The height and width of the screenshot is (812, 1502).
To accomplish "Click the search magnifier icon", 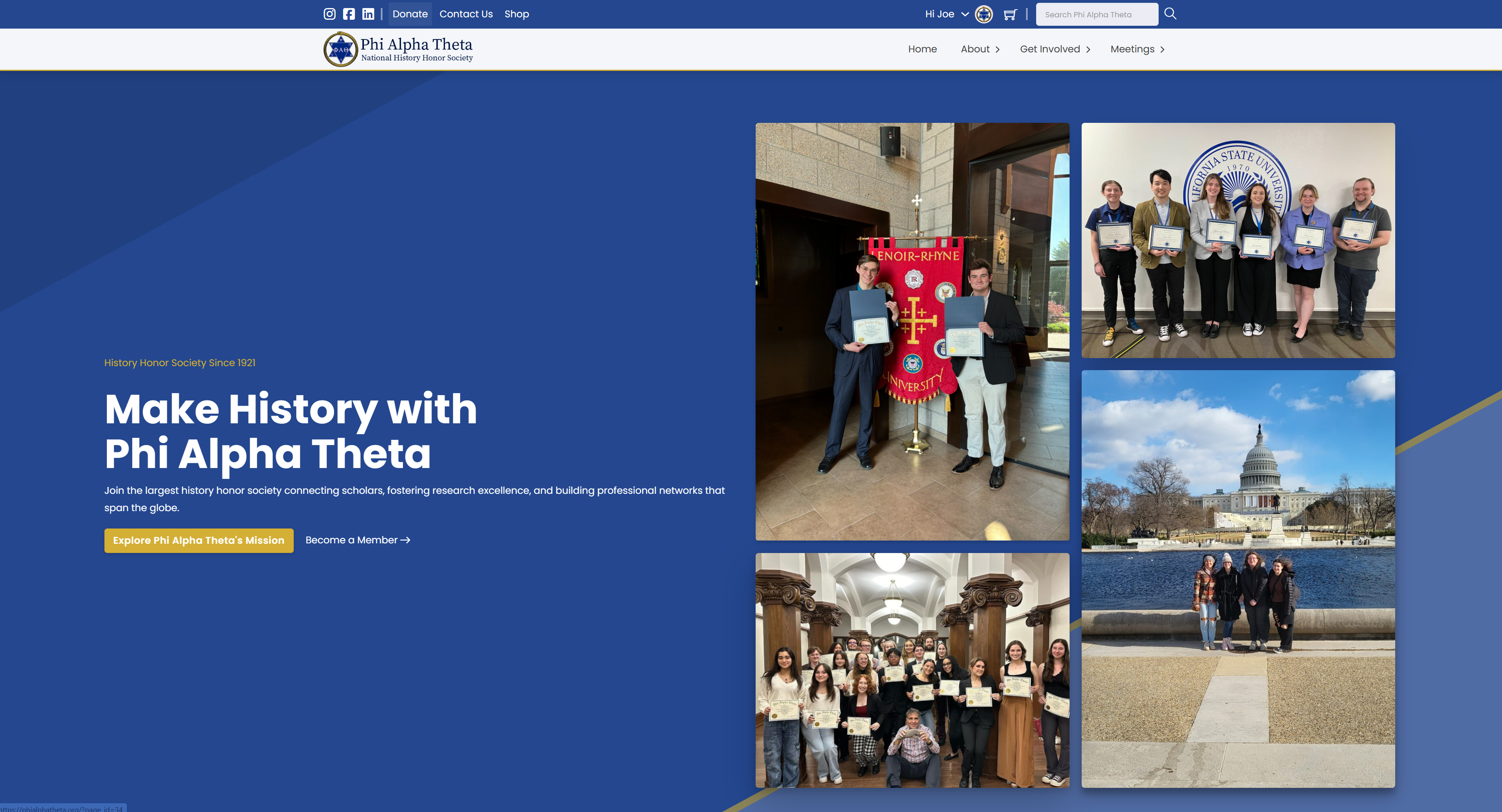I will pos(1170,13).
